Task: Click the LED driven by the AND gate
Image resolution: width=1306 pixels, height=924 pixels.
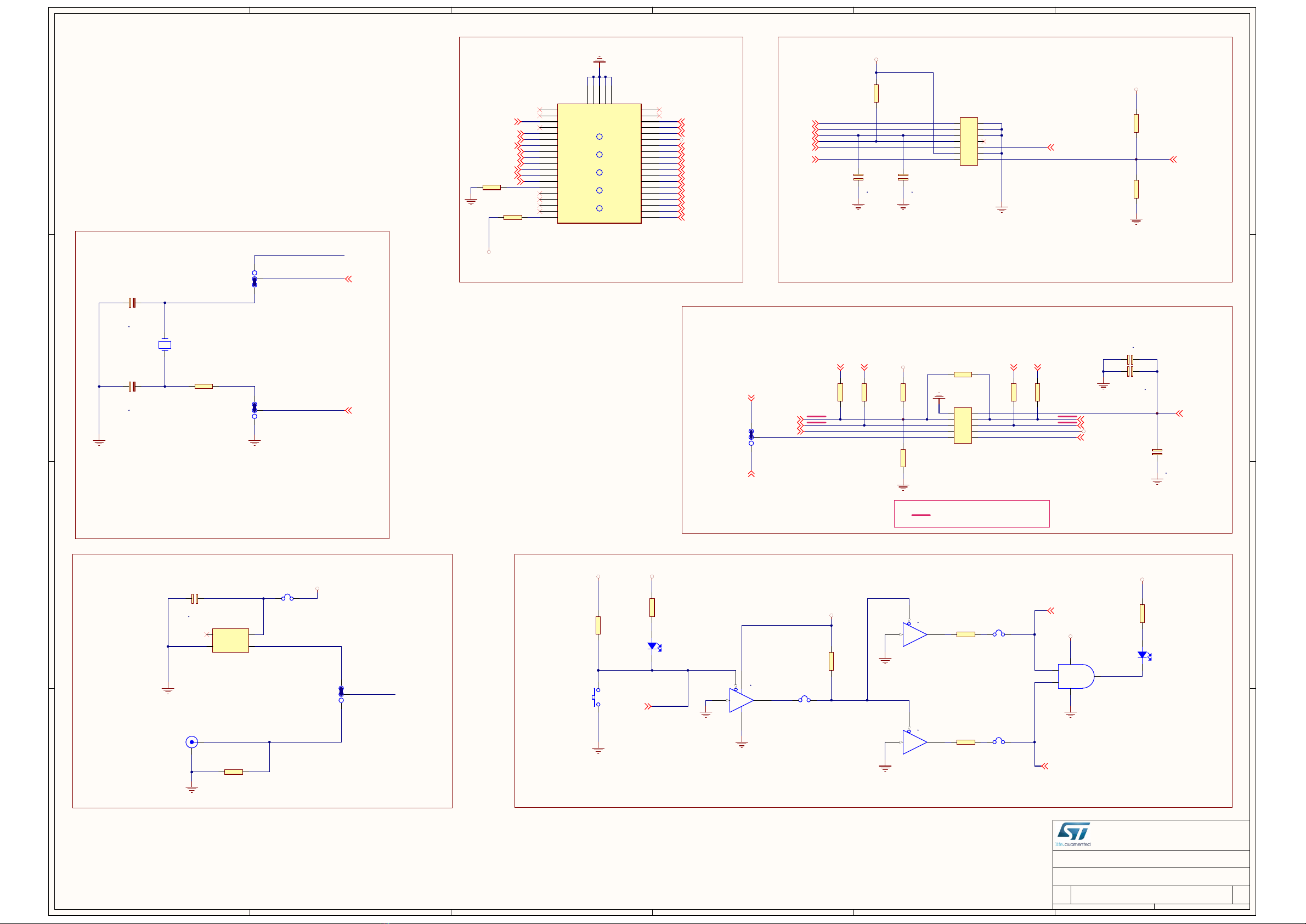Action: coord(1144,655)
